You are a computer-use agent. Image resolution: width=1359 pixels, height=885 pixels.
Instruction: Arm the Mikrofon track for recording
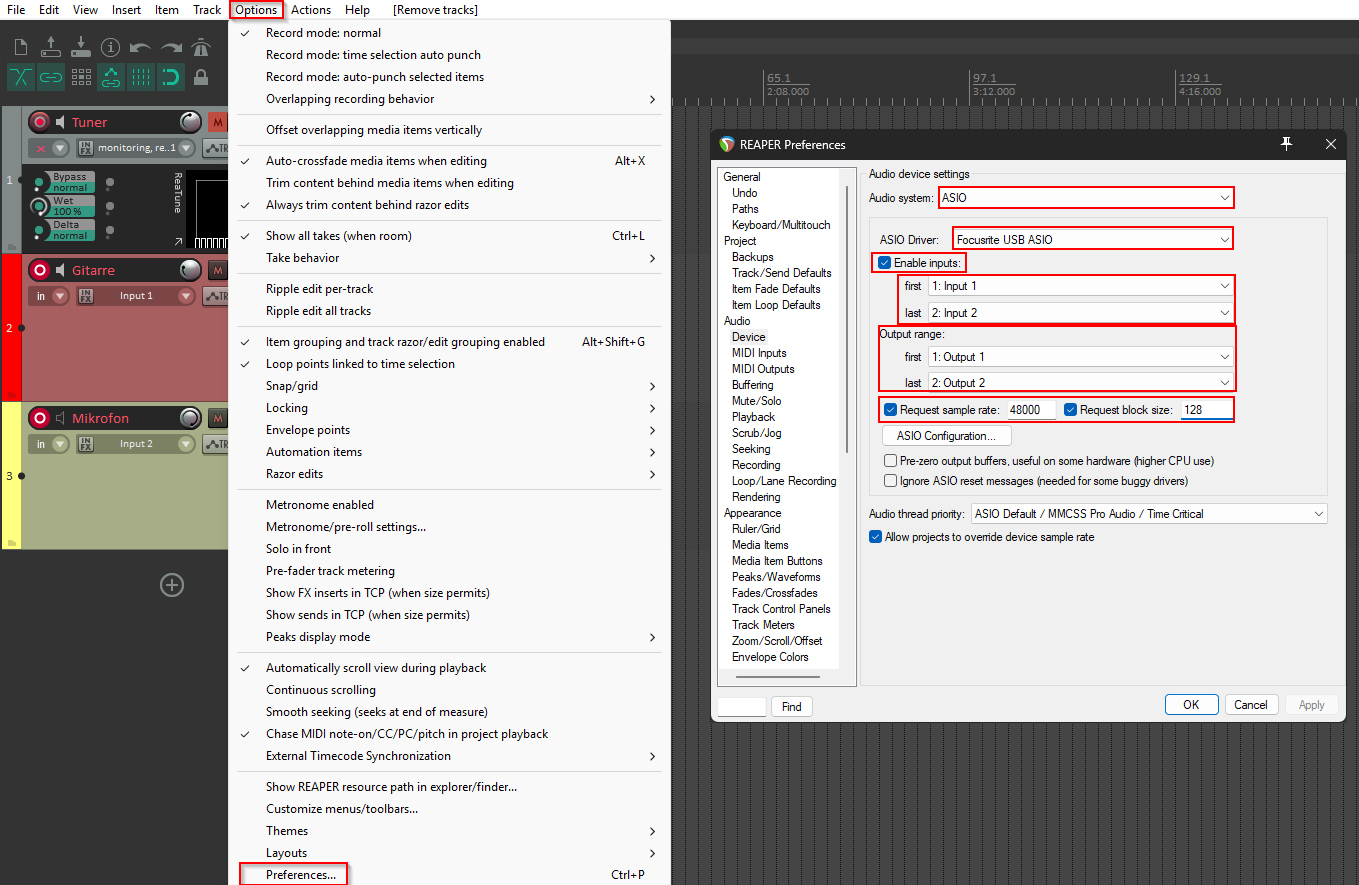click(40, 418)
